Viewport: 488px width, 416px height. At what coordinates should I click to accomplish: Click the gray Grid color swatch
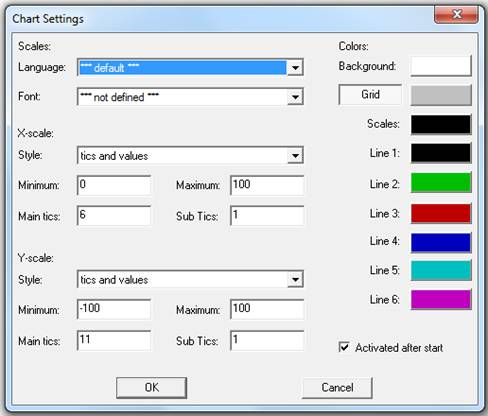tap(441, 95)
